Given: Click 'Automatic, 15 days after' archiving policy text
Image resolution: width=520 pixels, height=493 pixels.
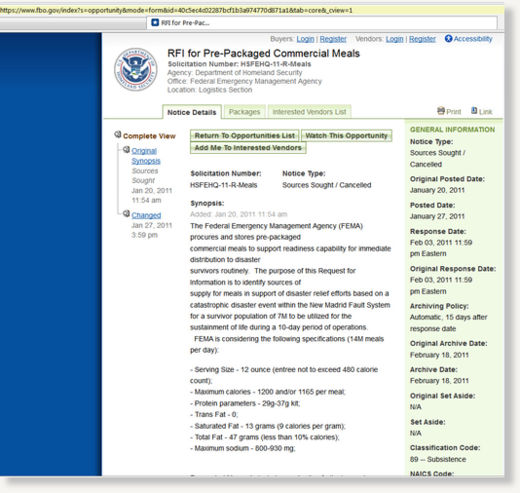Looking at the screenshot, I should (448, 317).
